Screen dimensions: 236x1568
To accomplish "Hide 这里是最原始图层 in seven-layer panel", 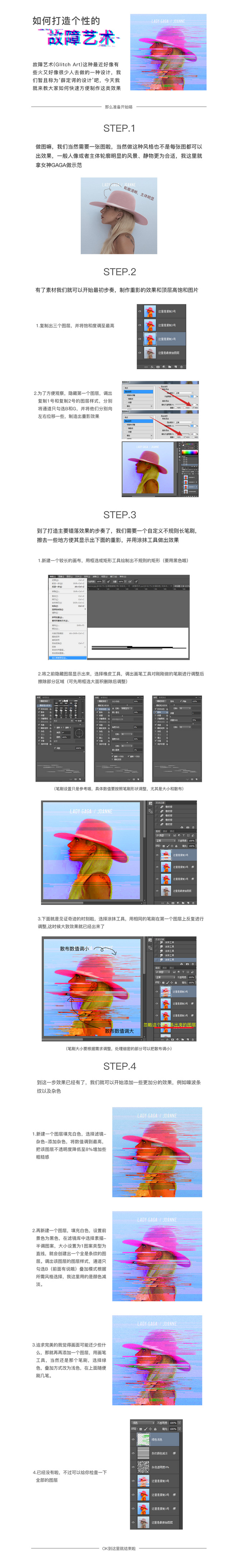I will click(x=133, y=1523).
